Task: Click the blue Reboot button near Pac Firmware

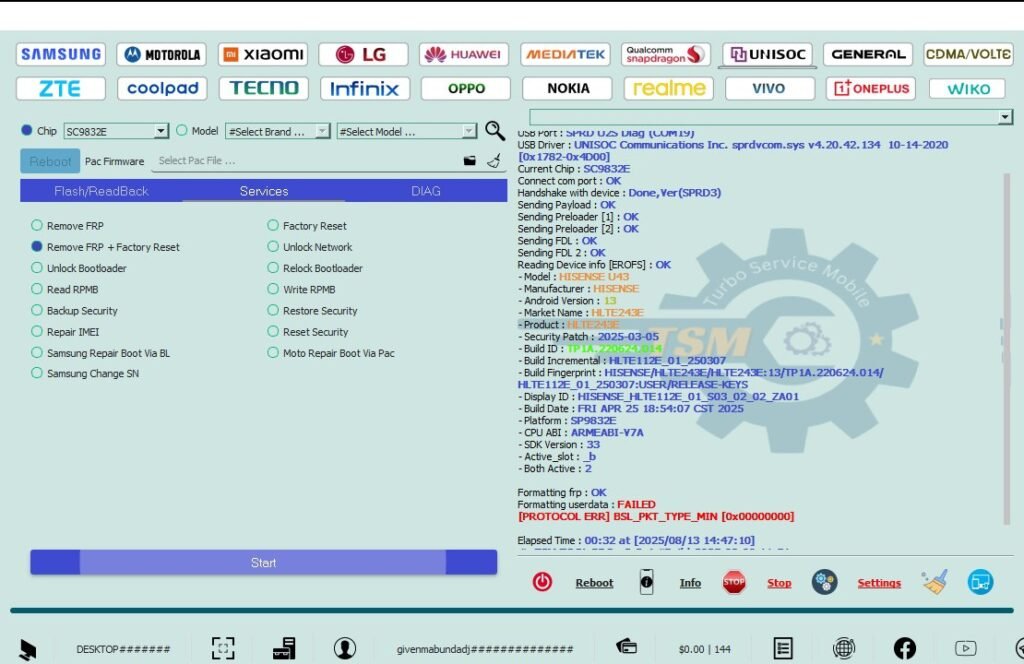Action: pyautogui.click(x=50, y=161)
